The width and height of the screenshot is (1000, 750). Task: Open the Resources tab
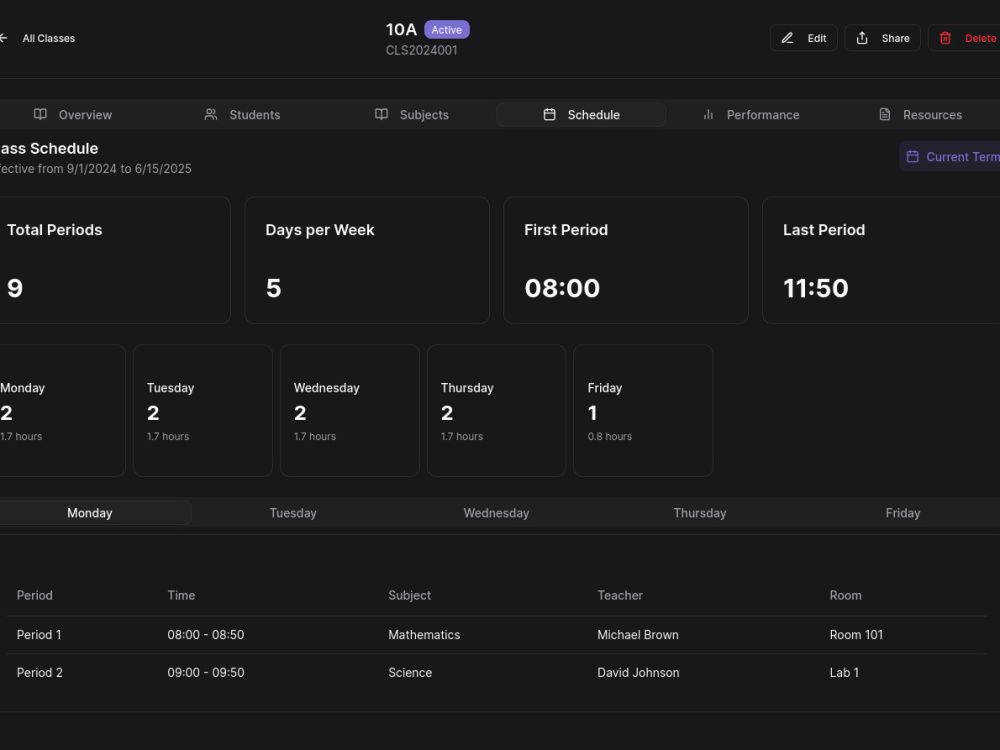[920, 115]
